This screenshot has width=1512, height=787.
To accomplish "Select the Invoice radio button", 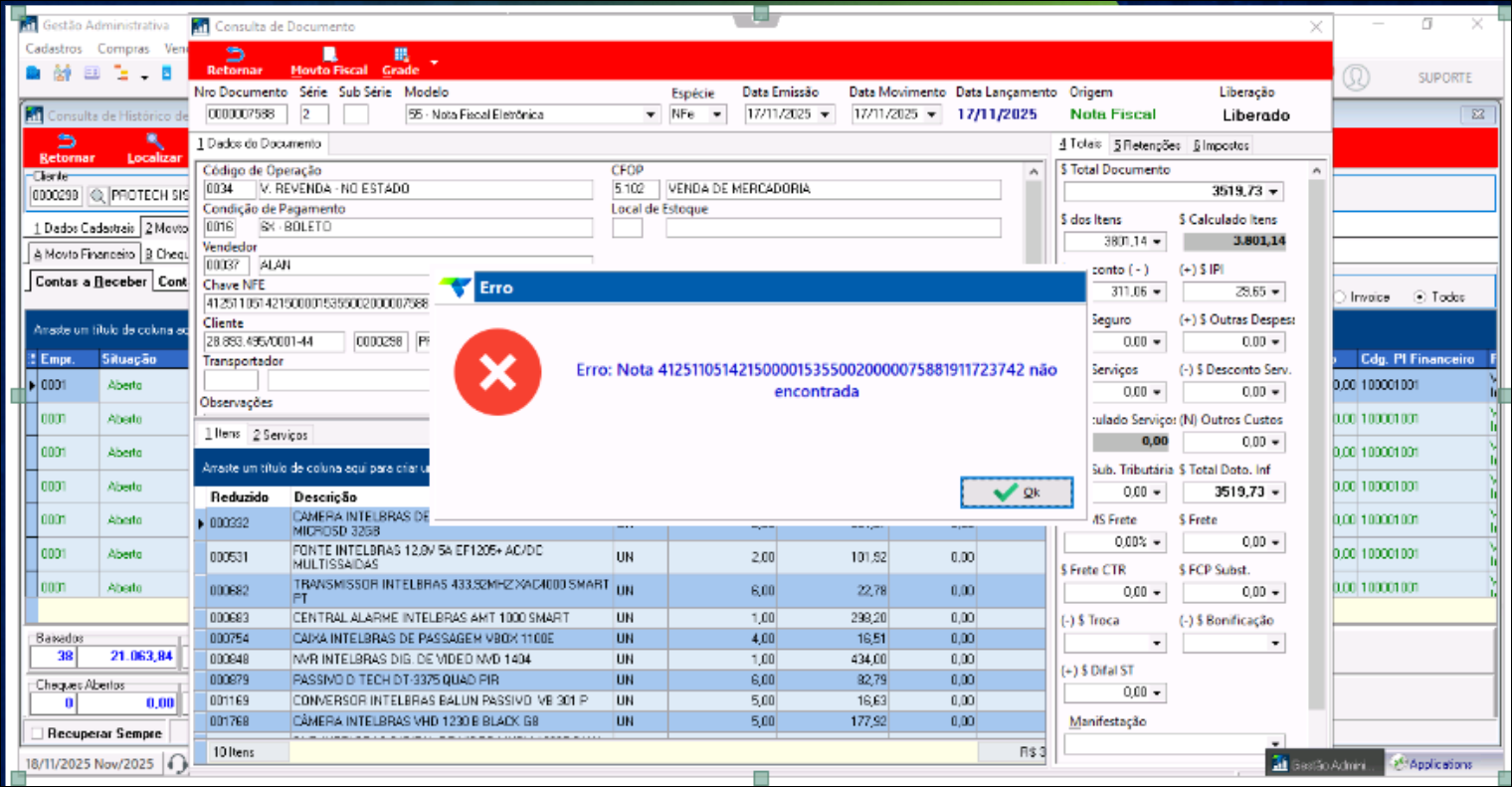I will point(1339,297).
